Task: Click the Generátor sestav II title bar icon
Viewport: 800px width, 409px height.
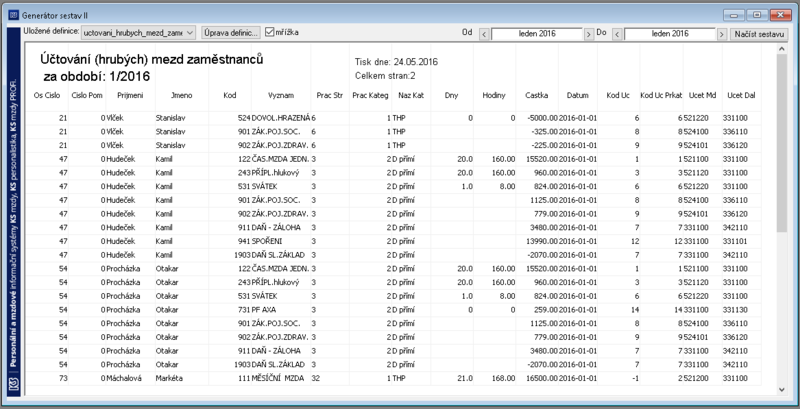Action: 14,15
